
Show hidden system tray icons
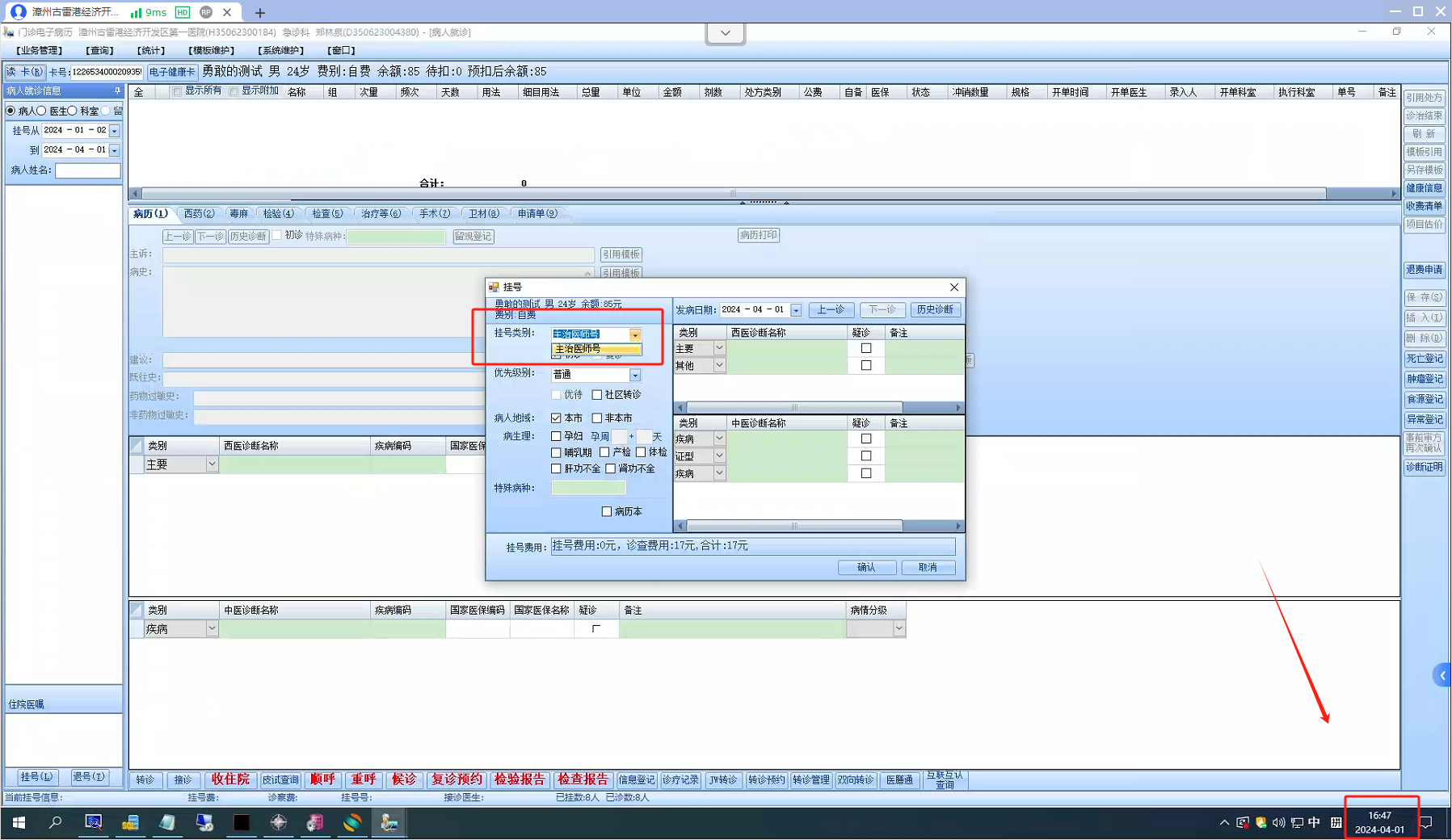click(x=1224, y=823)
